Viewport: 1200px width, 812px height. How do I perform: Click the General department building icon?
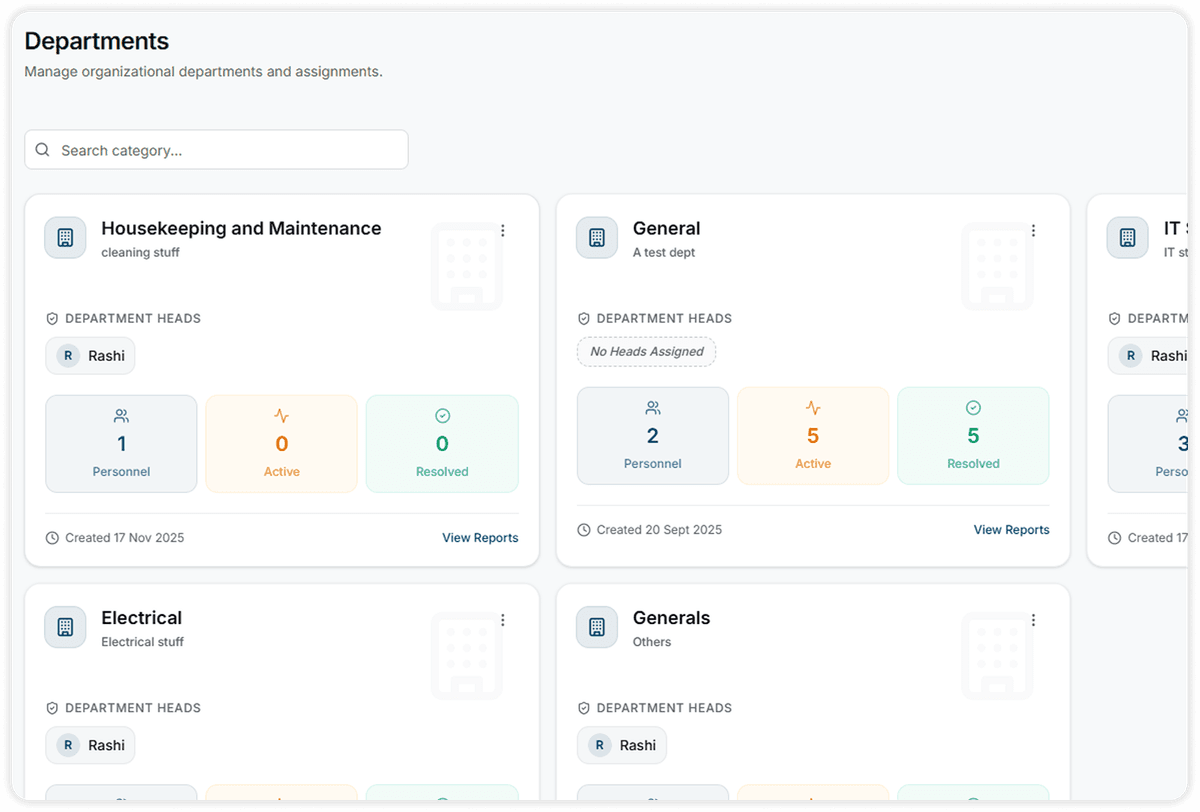coord(597,238)
